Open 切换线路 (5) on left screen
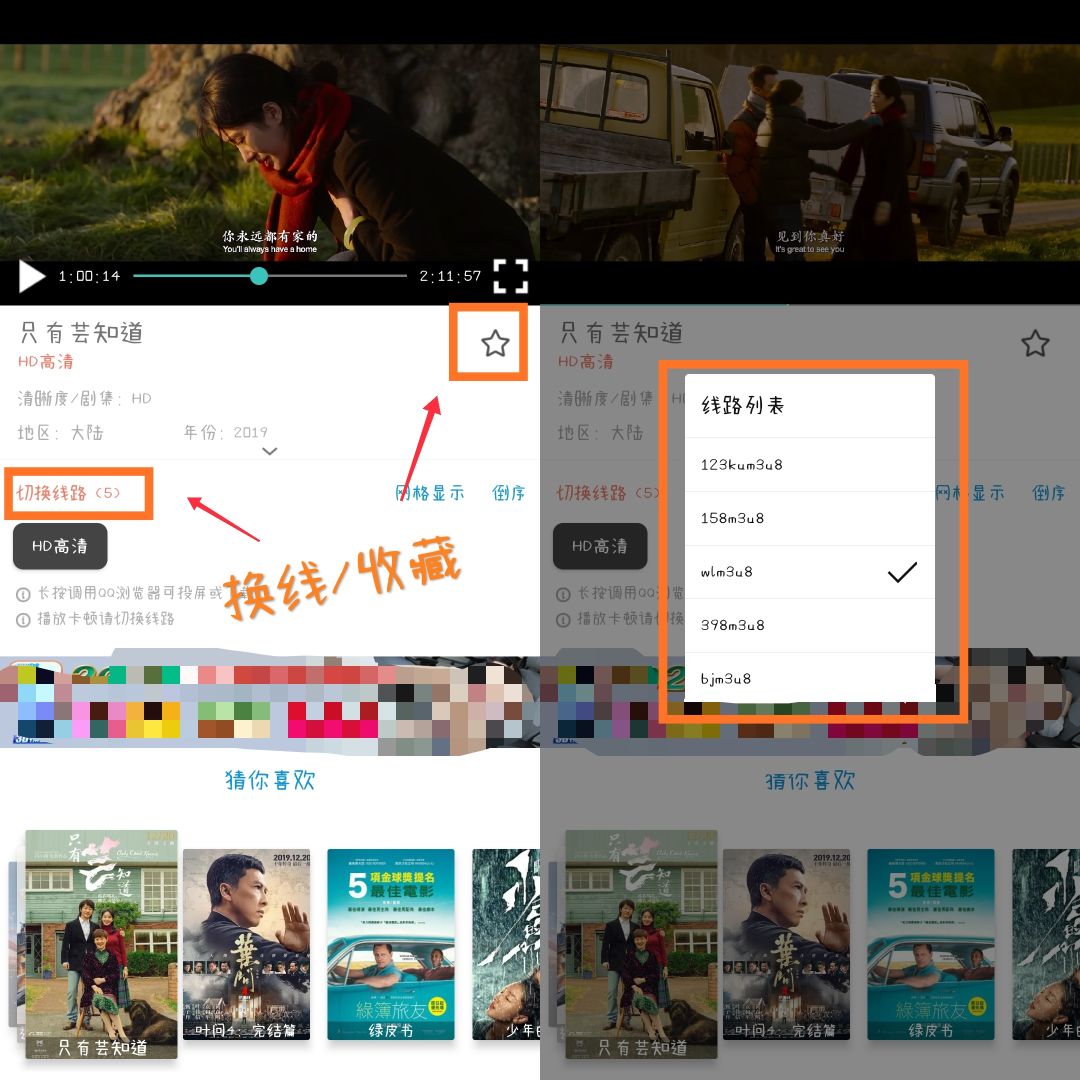This screenshot has width=1080, height=1080. (69, 492)
